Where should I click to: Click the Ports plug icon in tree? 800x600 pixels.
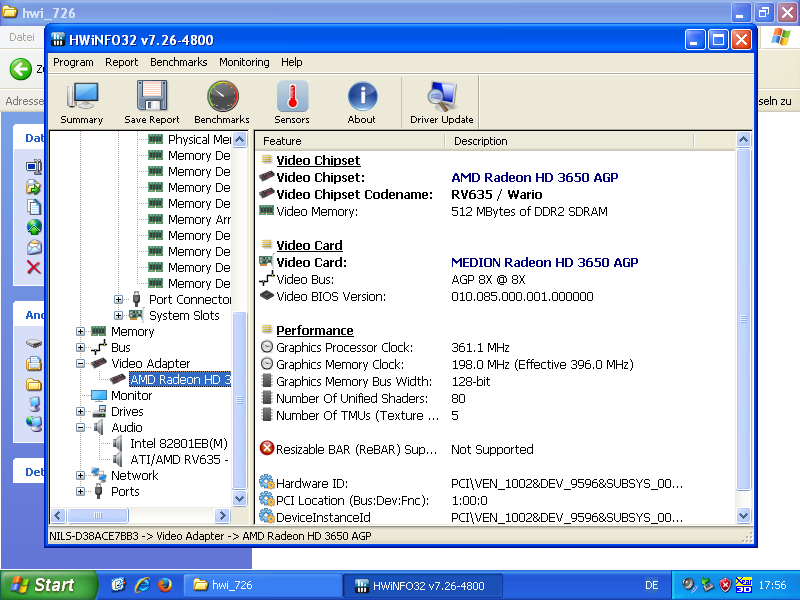98,491
